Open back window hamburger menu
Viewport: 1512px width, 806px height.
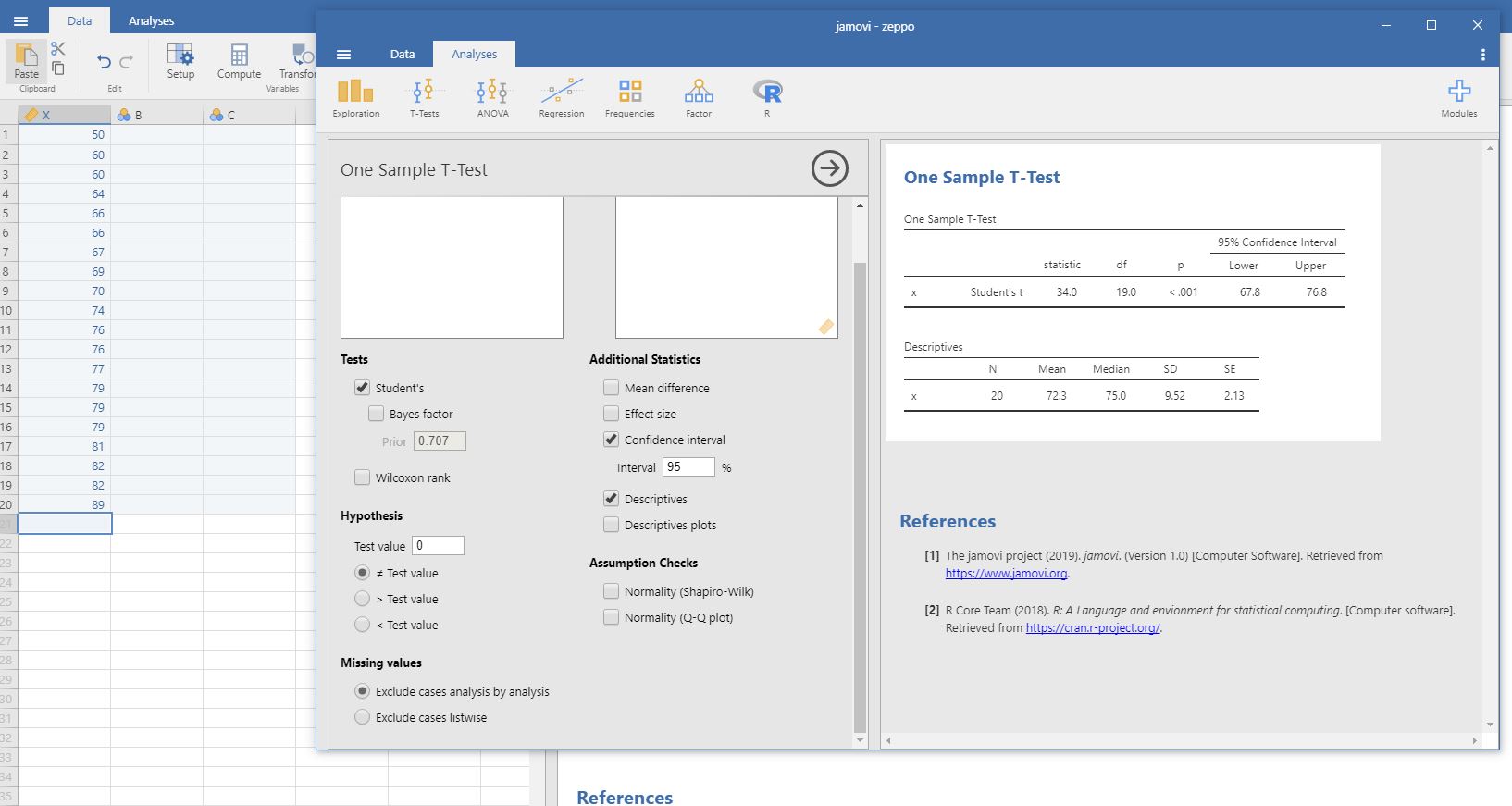coord(20,20)
